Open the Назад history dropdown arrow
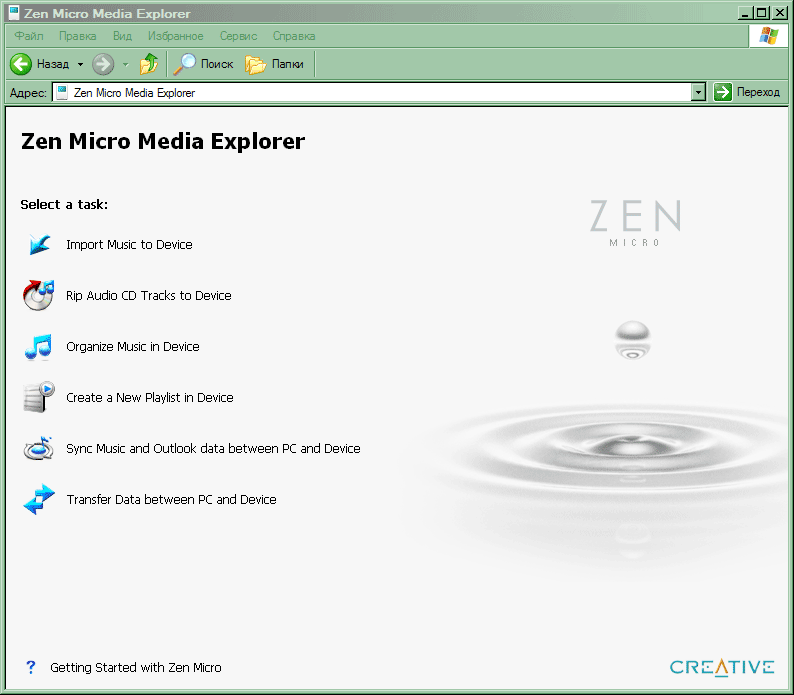This screenshot has height=695, width=794. click(x=80, y=64)
